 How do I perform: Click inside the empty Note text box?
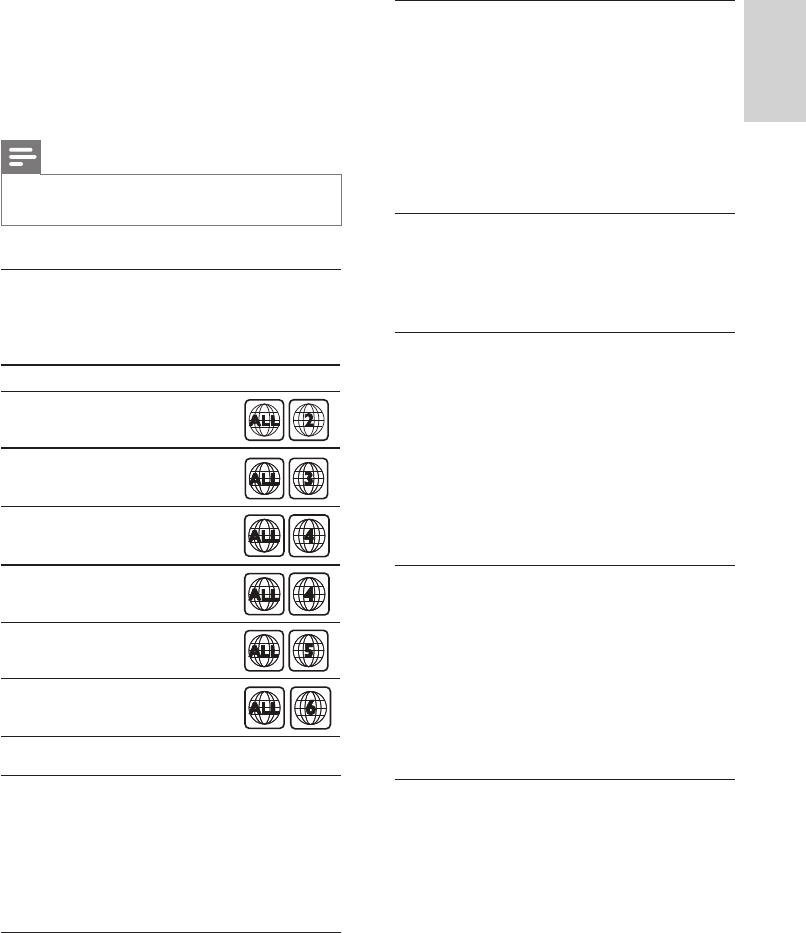pos(171,200)
